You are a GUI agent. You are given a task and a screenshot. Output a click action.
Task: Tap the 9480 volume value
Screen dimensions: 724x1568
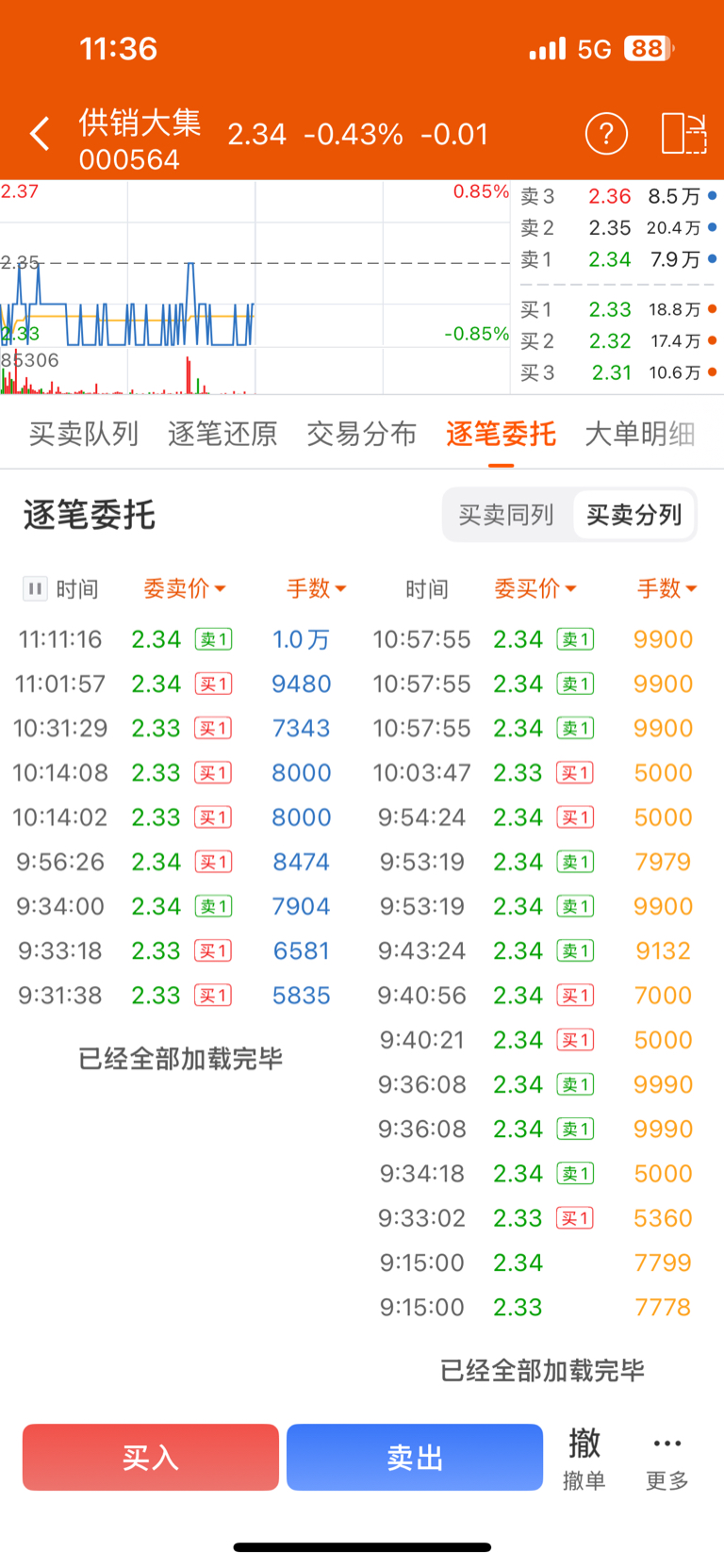[x=302, y=684]
